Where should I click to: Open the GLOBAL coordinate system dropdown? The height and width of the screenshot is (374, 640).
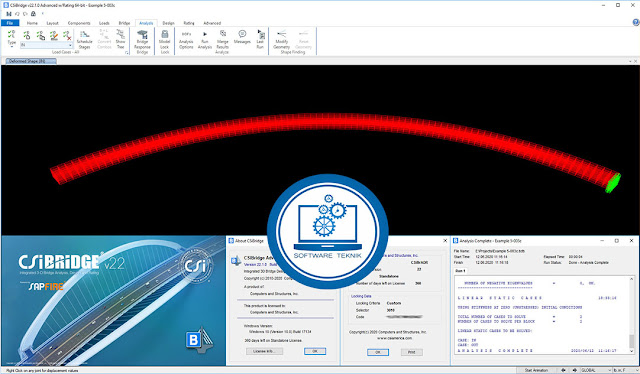coord(596,370)
